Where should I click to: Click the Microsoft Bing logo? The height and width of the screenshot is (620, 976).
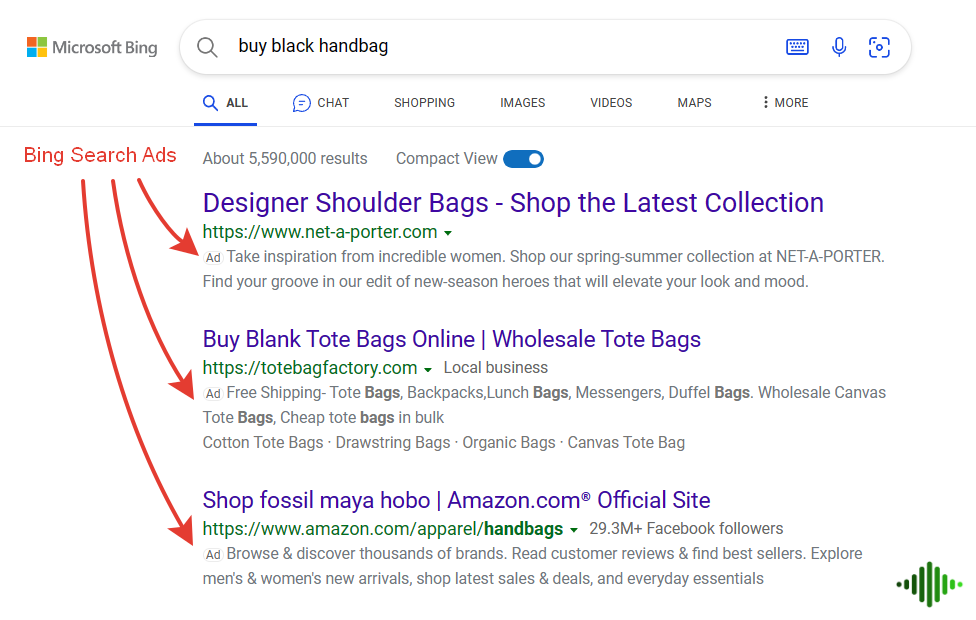point(92,46)
